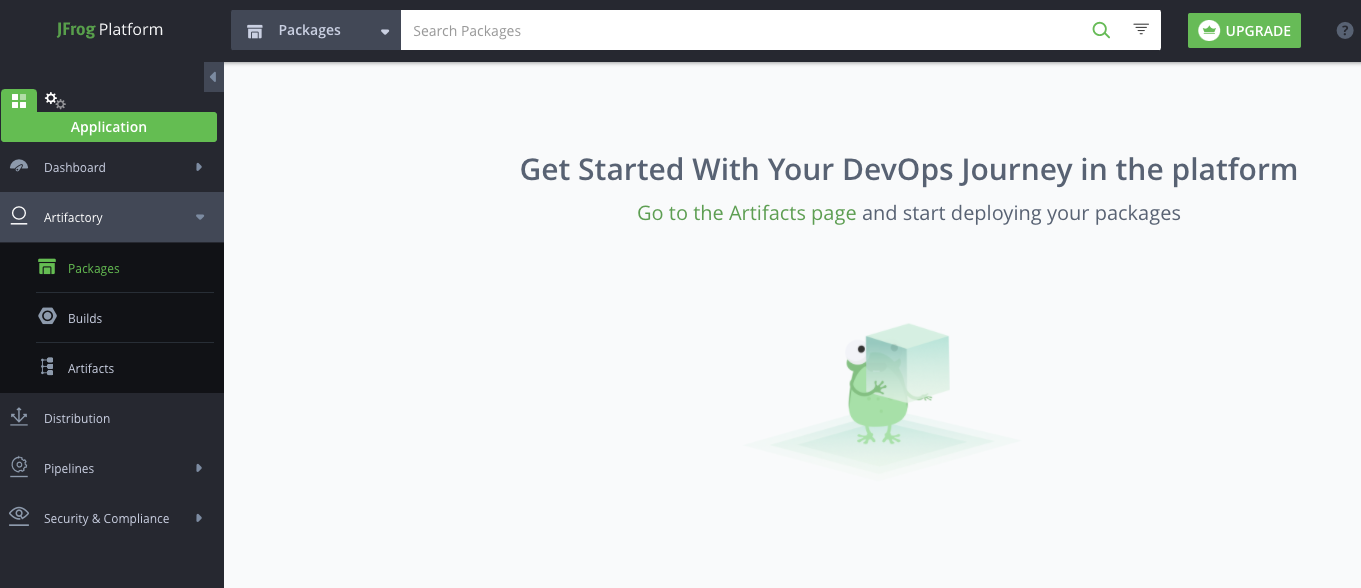Click into the Search Packages field
Viewport: 1361px width, 588px height.
coord(740,30)
